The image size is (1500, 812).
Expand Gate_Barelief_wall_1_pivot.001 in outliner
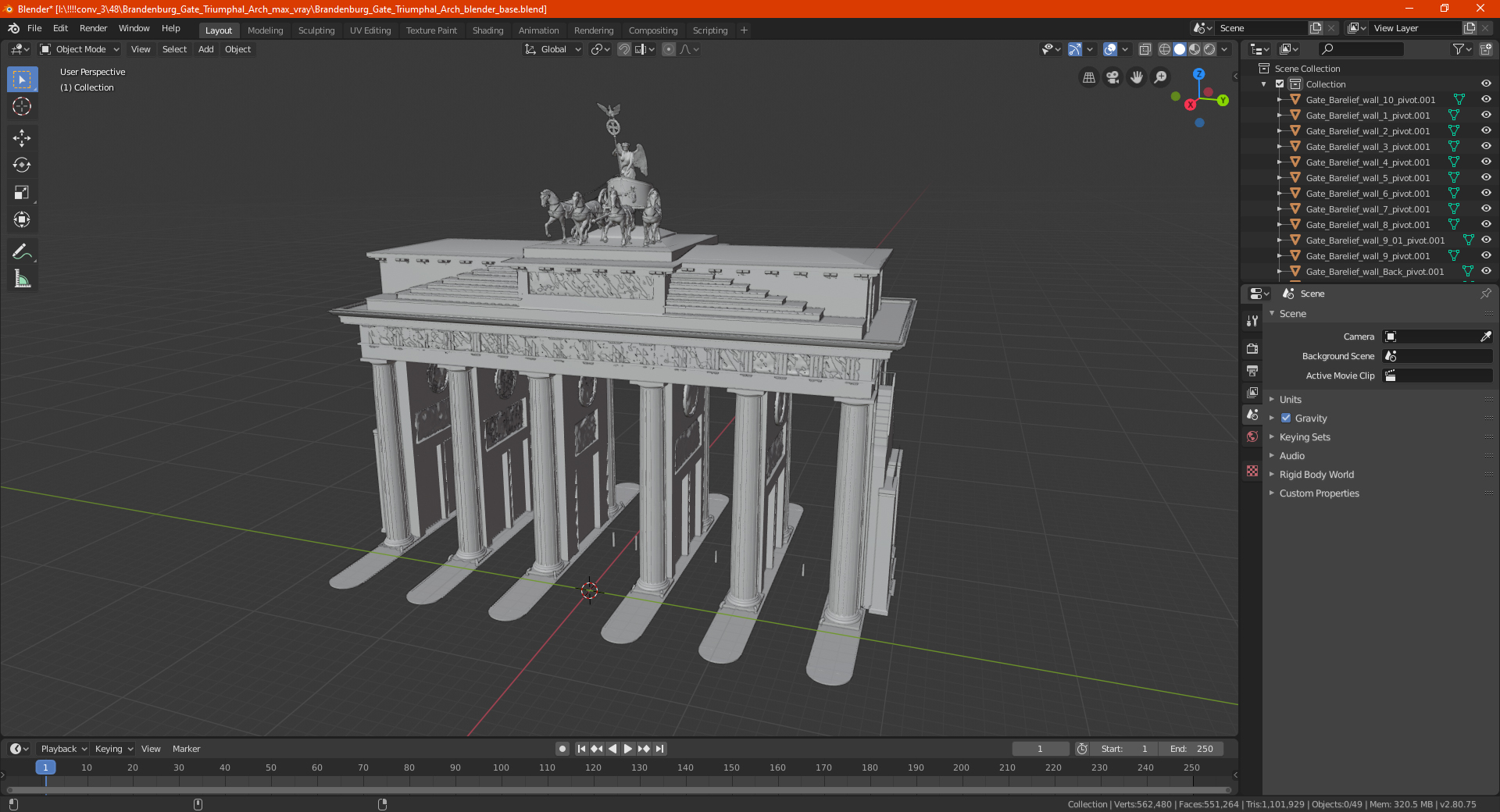pyautogui.click(x=1279, y=116)
